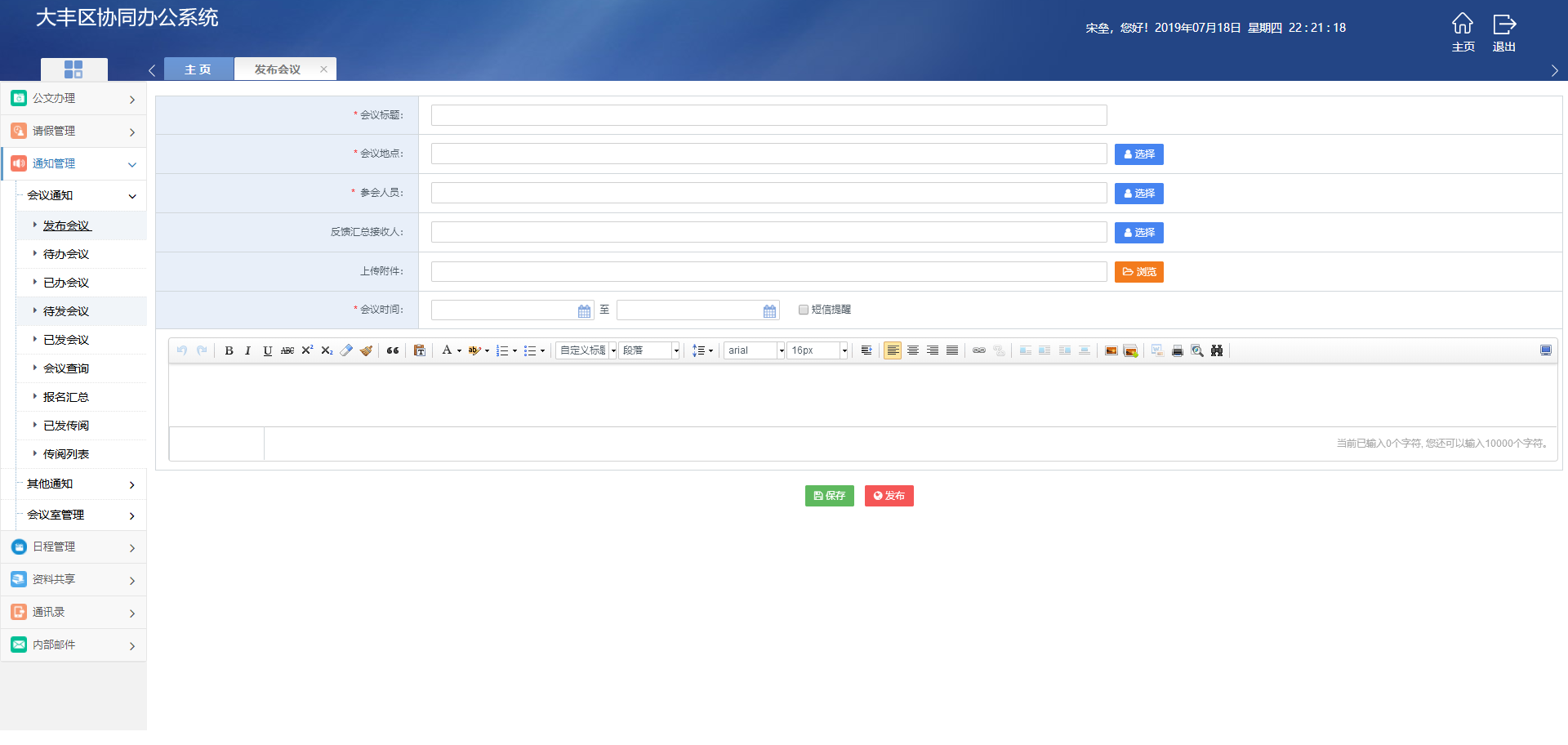Open 传阅列表 in the sidebar
The image size is (1568, 745).
pyautogui.click(x=66, y=455)
